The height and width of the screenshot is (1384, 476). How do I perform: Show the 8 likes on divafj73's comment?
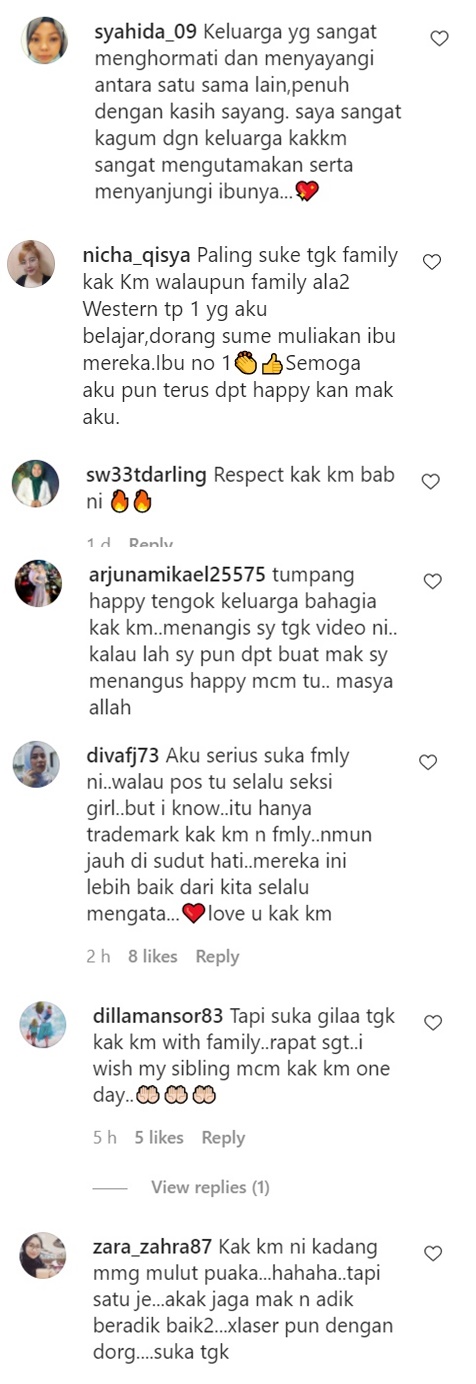[152, 956]
